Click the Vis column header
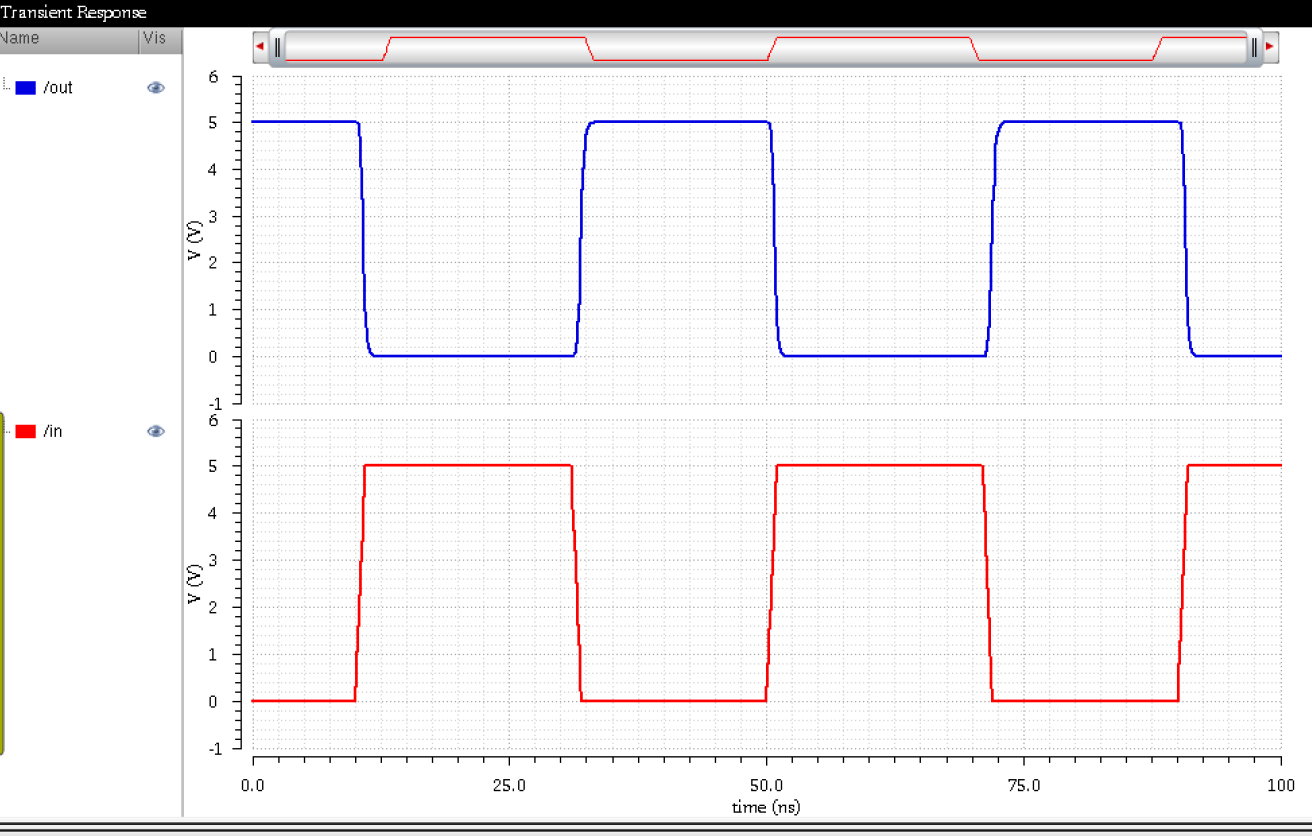 tap(155, 39)
